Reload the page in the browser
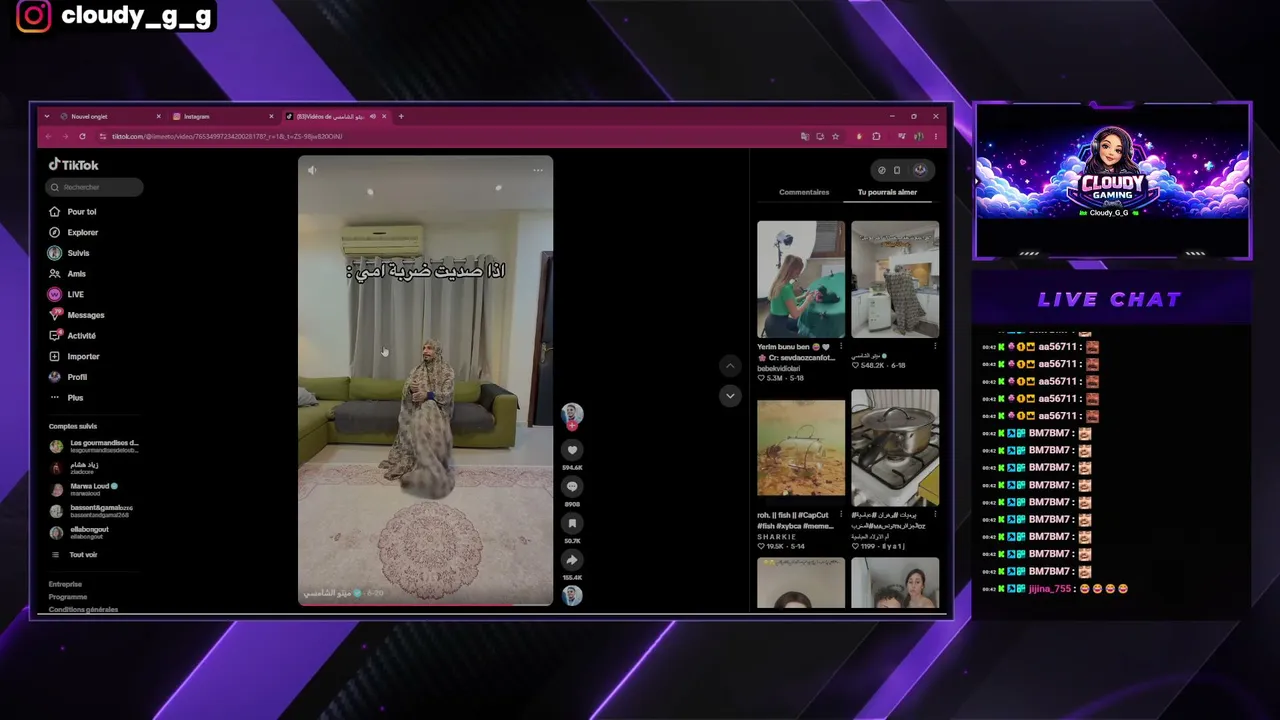Viewport: 1280px width, 720px height. (x=82, y=136)
